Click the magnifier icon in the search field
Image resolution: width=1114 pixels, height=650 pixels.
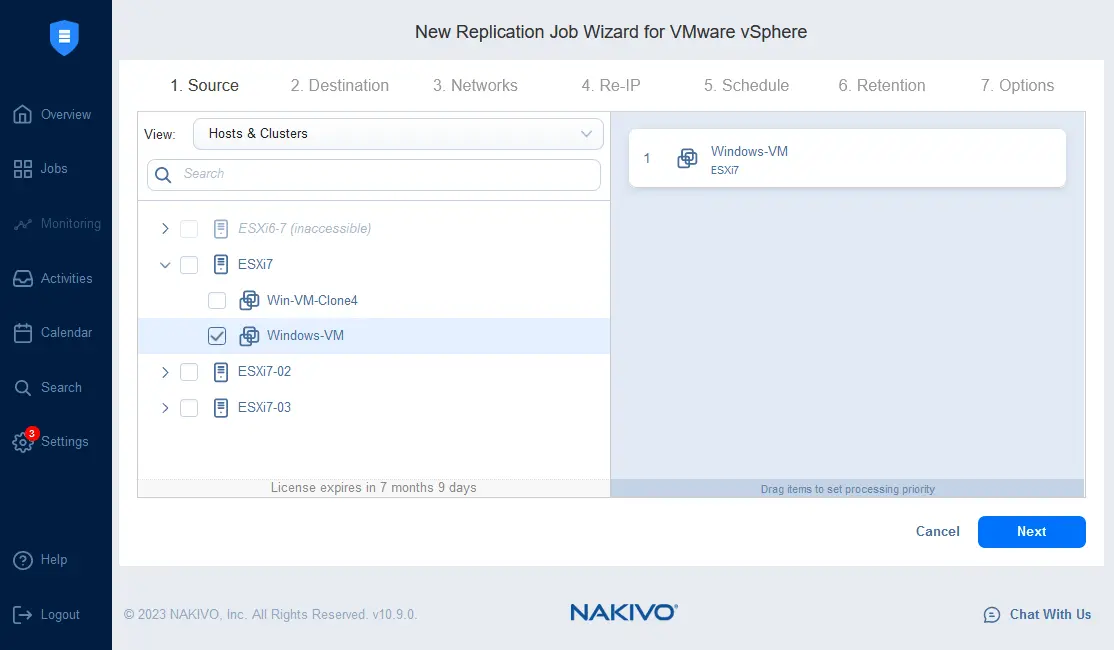tap(163, 175)
